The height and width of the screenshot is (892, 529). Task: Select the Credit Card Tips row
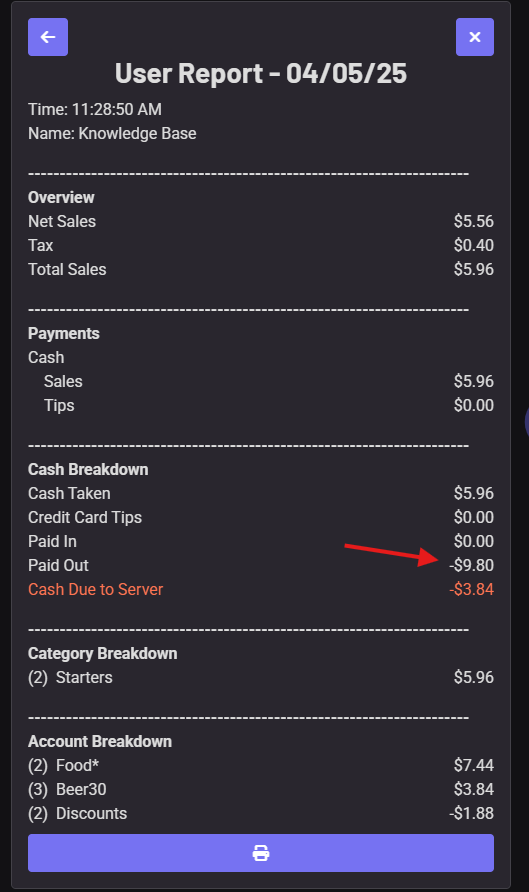pos(261,517)
